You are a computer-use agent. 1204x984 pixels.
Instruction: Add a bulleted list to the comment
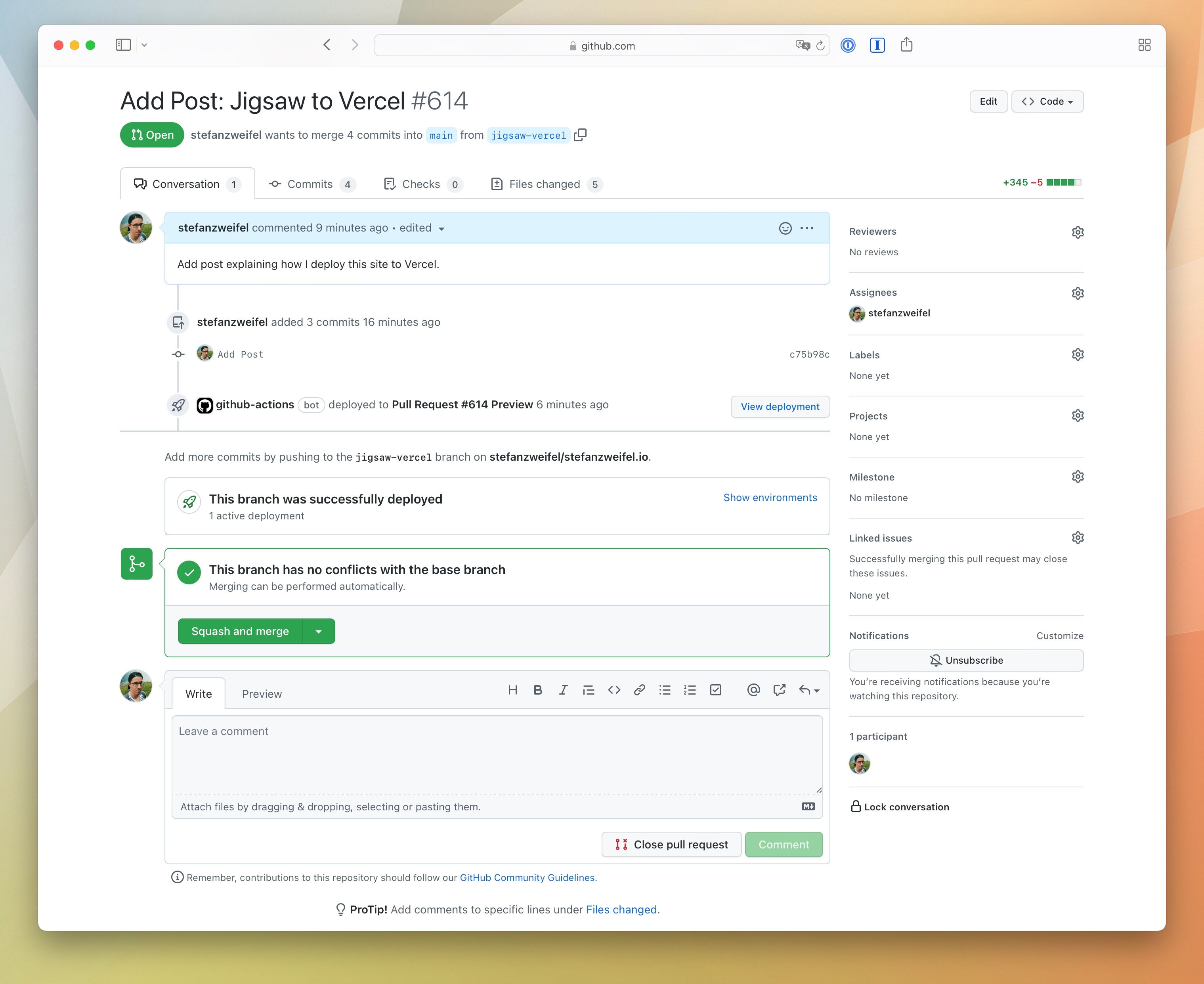(x=664, y=690)
